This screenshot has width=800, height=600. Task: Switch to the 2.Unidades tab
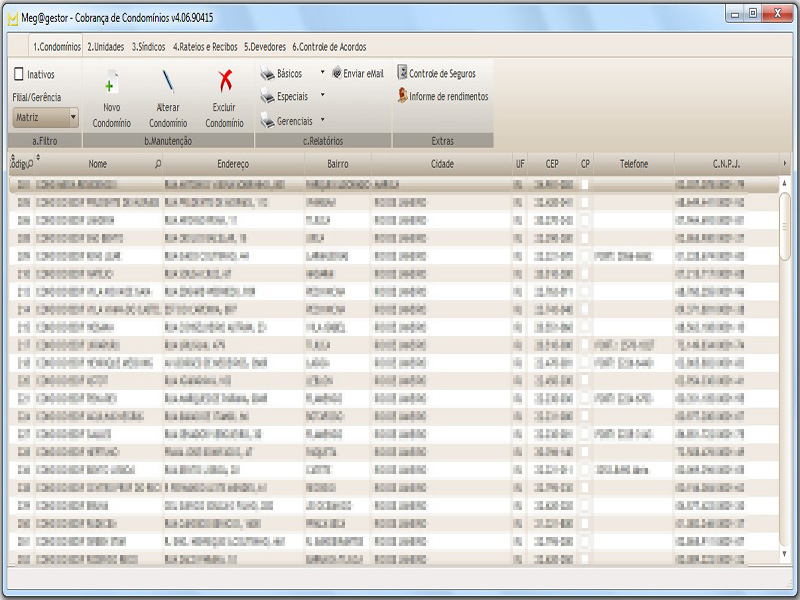106,47
